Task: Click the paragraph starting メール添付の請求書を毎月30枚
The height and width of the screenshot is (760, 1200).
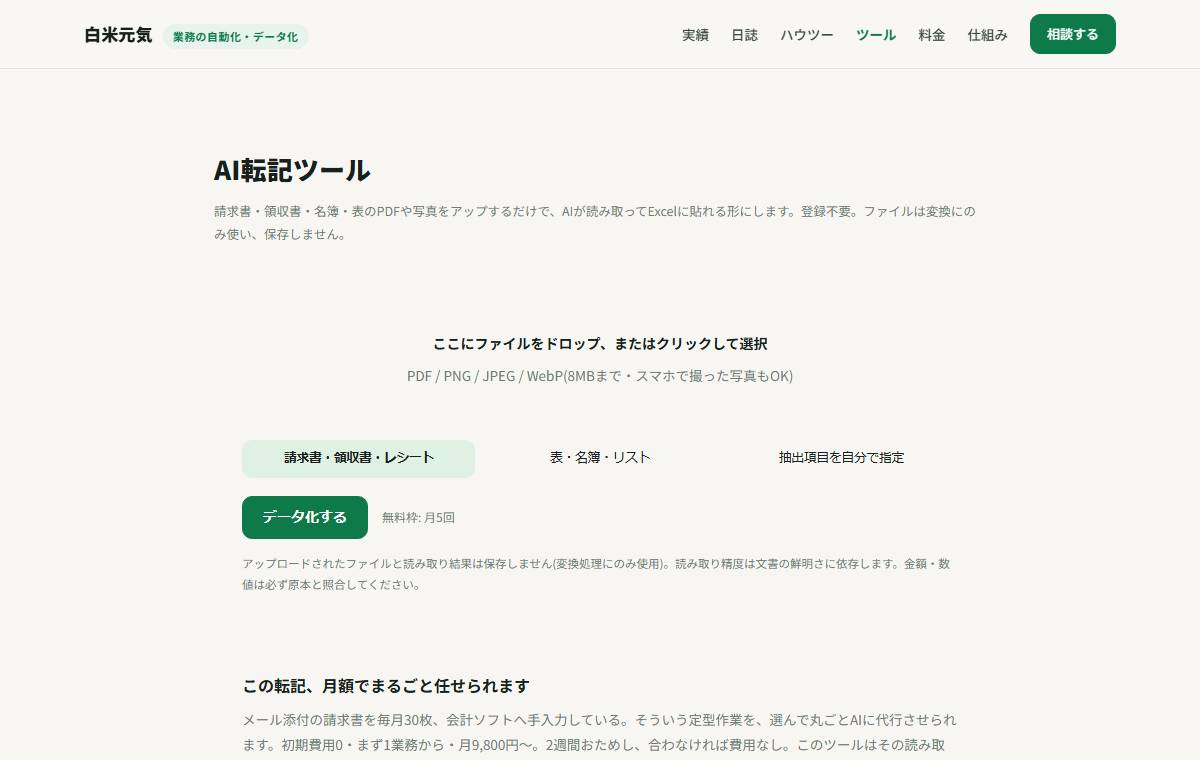Action: (x=599, y=732)
